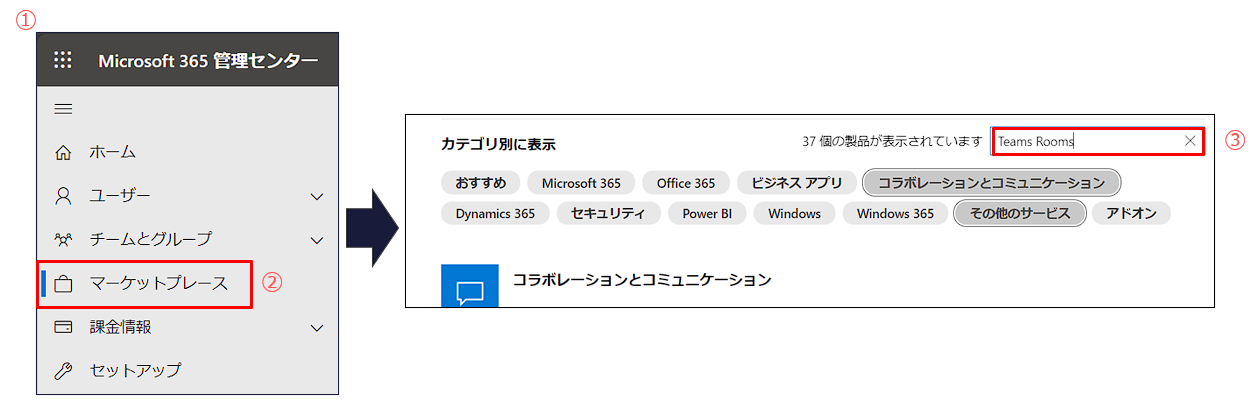Expand the 課金情報 chevron
The height and width of the screenshot is (403, 1258).
(x=317, y=328)
